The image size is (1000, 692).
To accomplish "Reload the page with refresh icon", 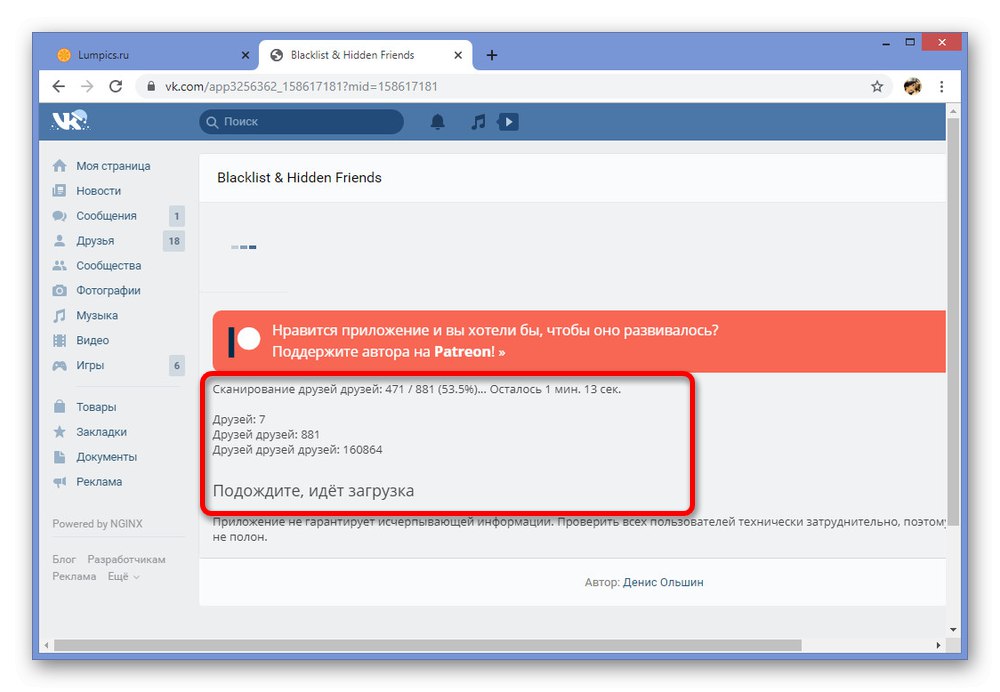I will pyautogui.click(x=115, y=86).
